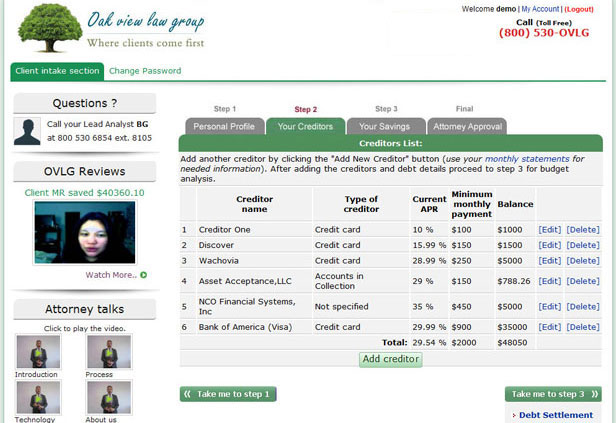Open the Change Password tab
Viewport: 616px width, 423px height.
[145, 71]
